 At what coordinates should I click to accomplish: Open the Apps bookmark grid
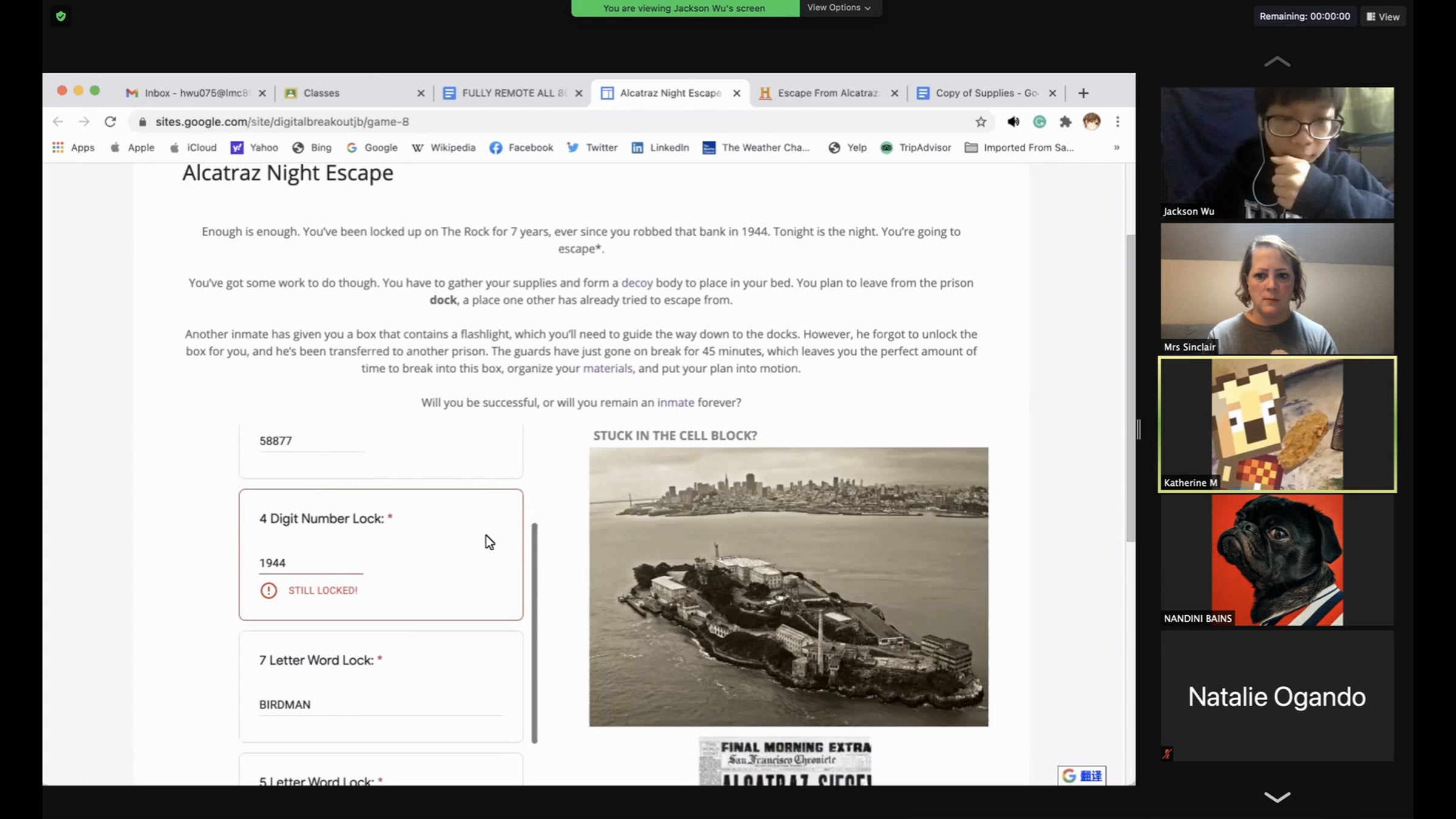73,147
